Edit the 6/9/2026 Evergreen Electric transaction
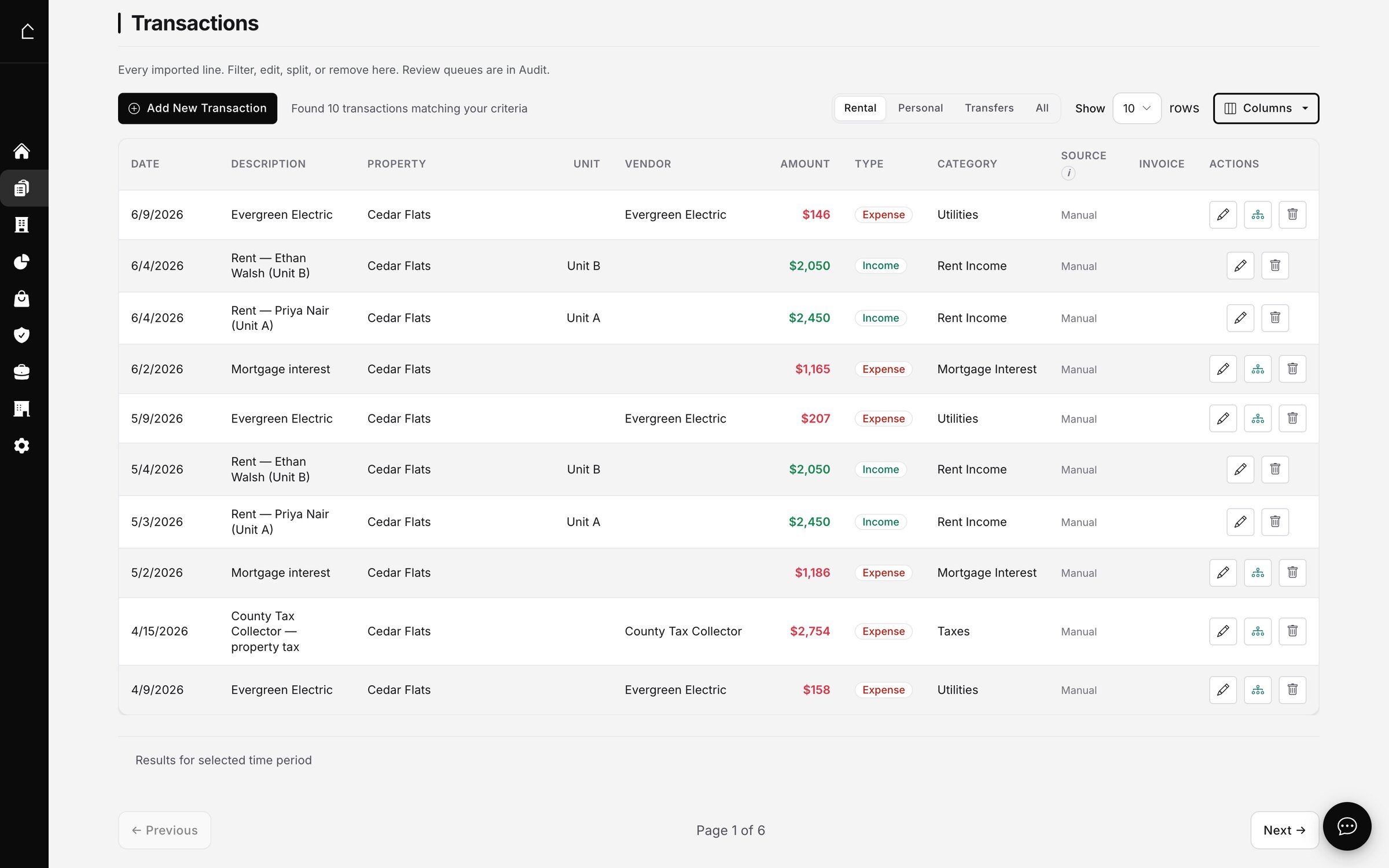The image size is (1389, 868). (1223, 215)
